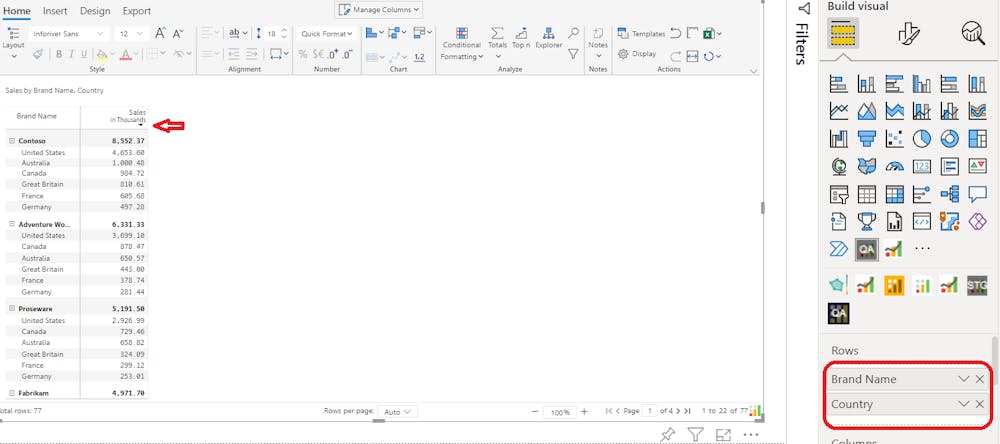Open the bar chart dropdown in Chart group
This screenshot has height=444, width=1000.
point(375,33)
